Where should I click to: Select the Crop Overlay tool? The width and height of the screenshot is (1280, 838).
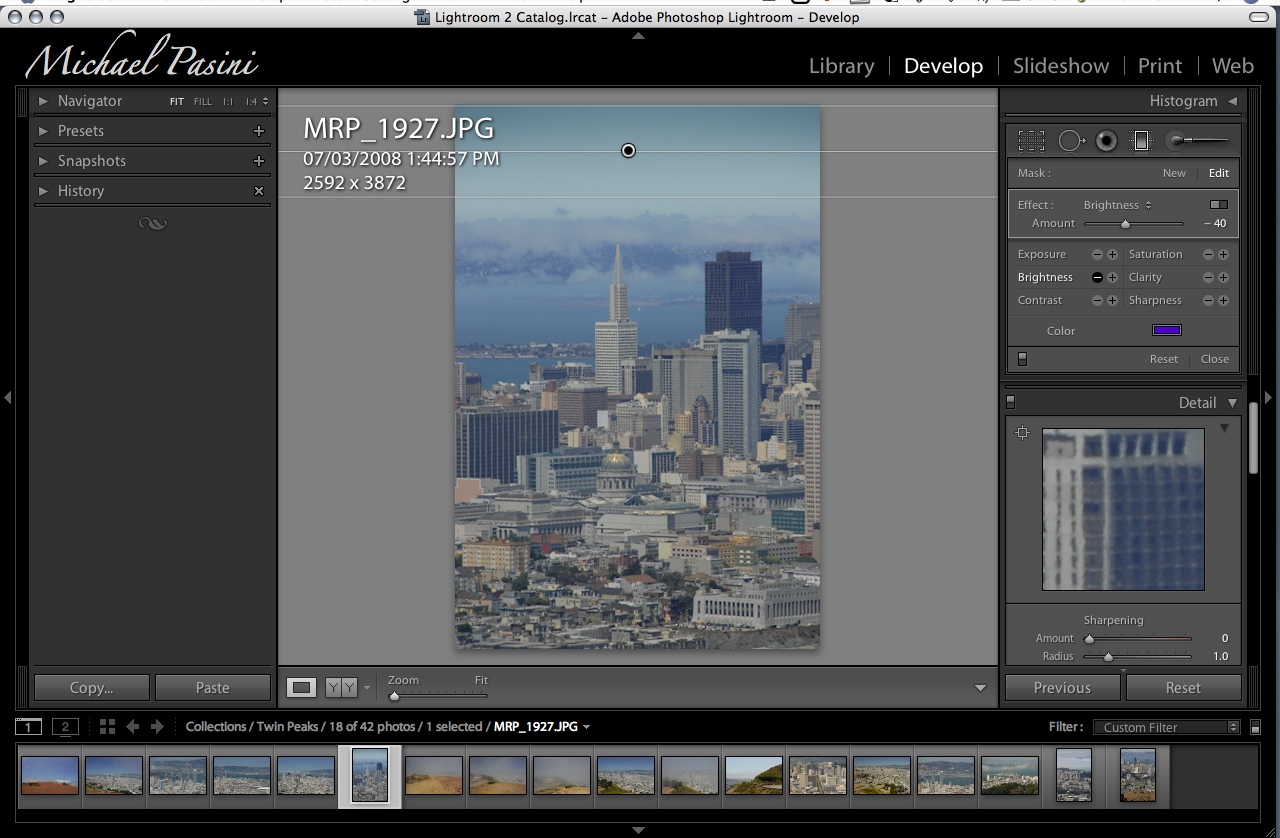[x=1031, y=141]
